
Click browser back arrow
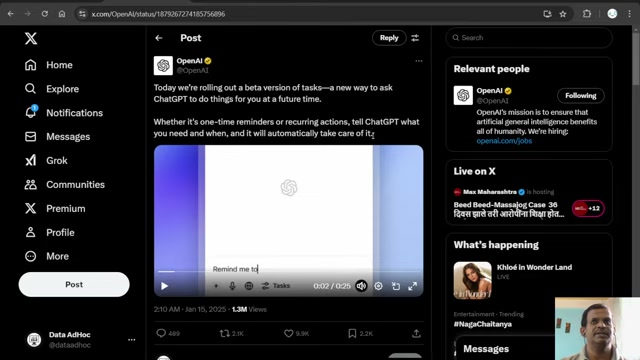click(11, 14)
